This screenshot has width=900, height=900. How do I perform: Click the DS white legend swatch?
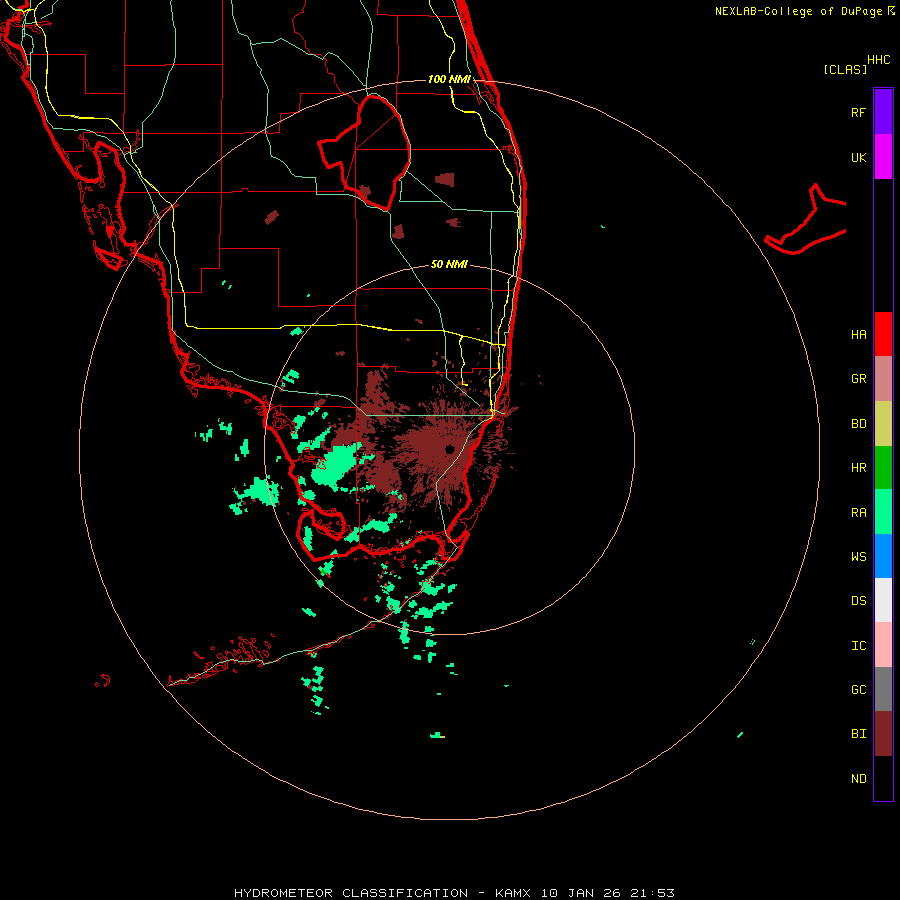tap(883, 600)
